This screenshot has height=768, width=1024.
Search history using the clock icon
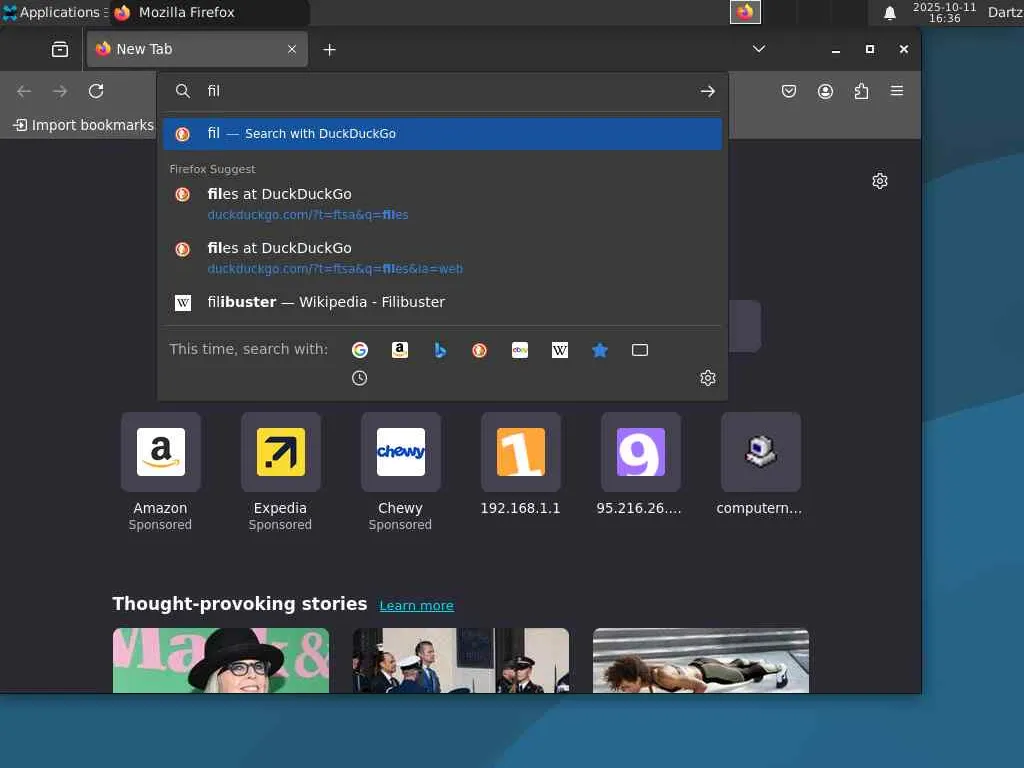point(359,378)
